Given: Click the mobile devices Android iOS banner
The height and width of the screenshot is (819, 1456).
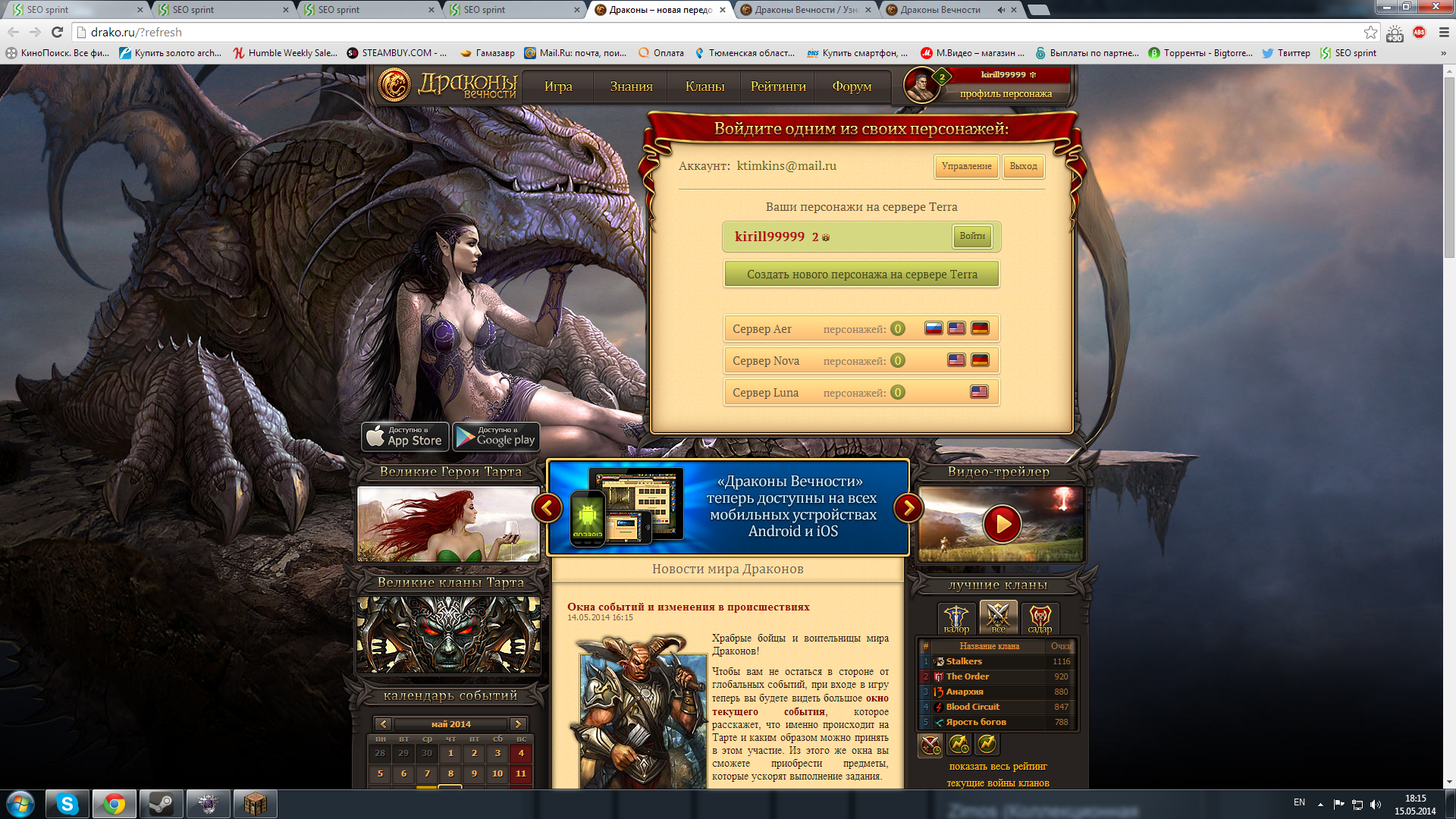Looking at the screenshot, I should [728, 507].
